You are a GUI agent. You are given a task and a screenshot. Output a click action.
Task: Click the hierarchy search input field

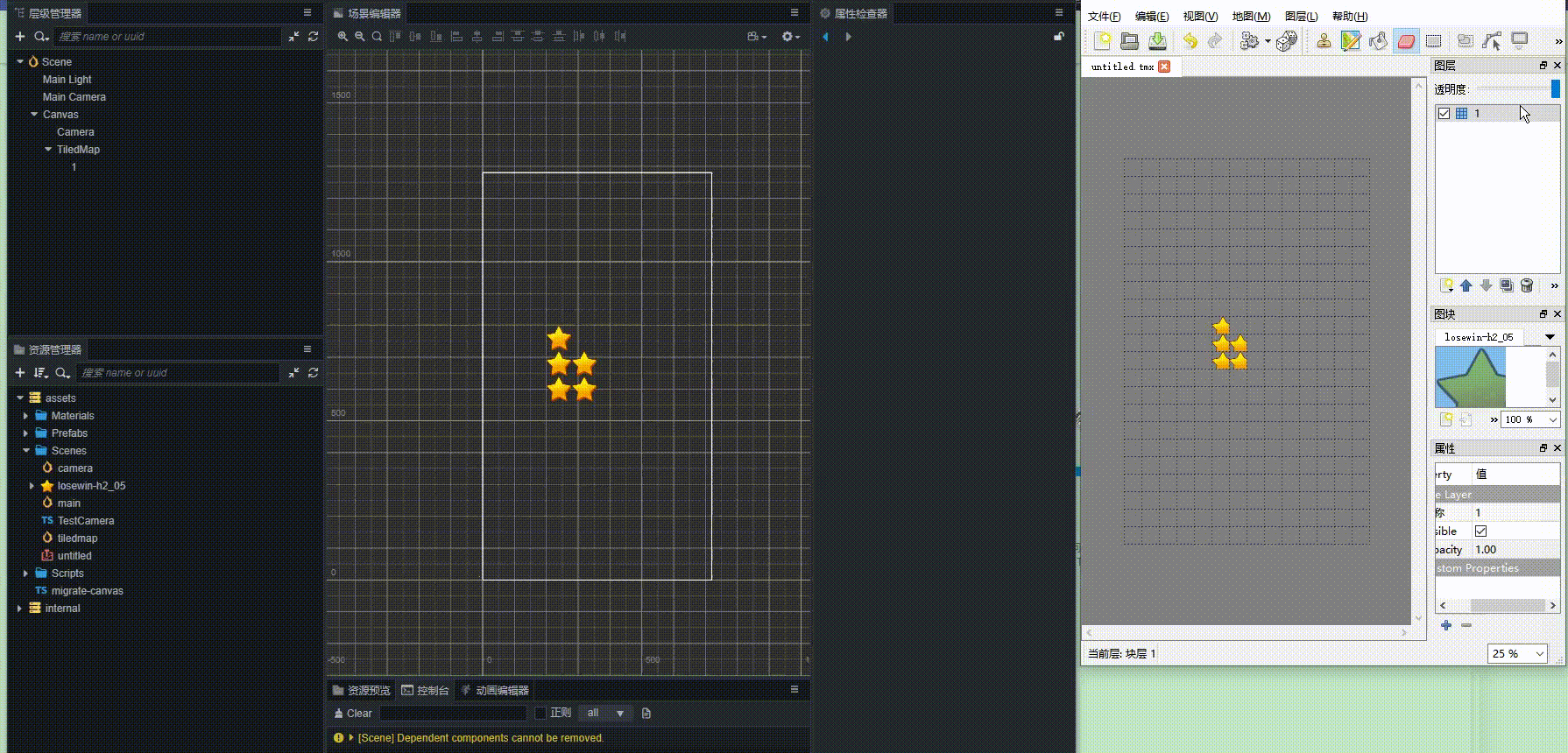(x=167, y=36)
